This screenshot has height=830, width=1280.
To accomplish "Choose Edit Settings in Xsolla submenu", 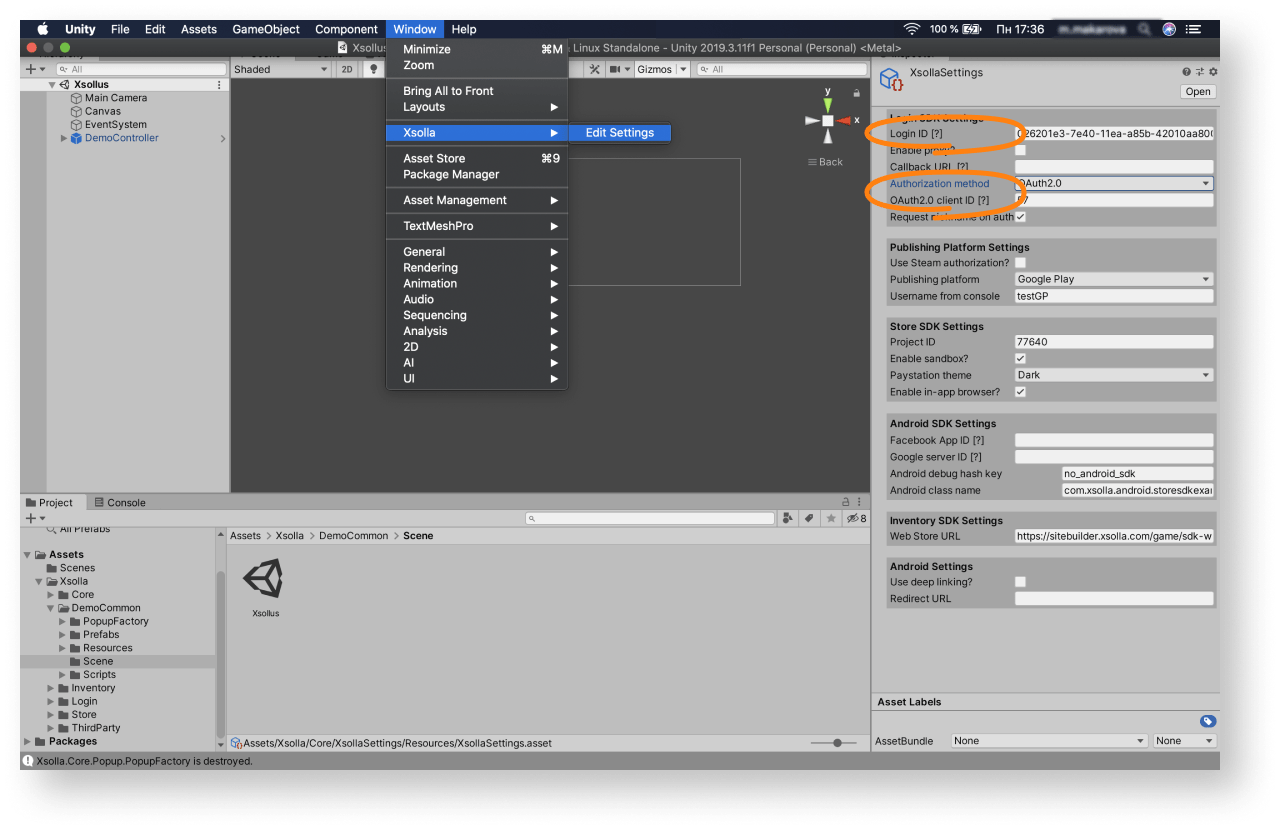I will pyautogui.click(x=619, y=133).
